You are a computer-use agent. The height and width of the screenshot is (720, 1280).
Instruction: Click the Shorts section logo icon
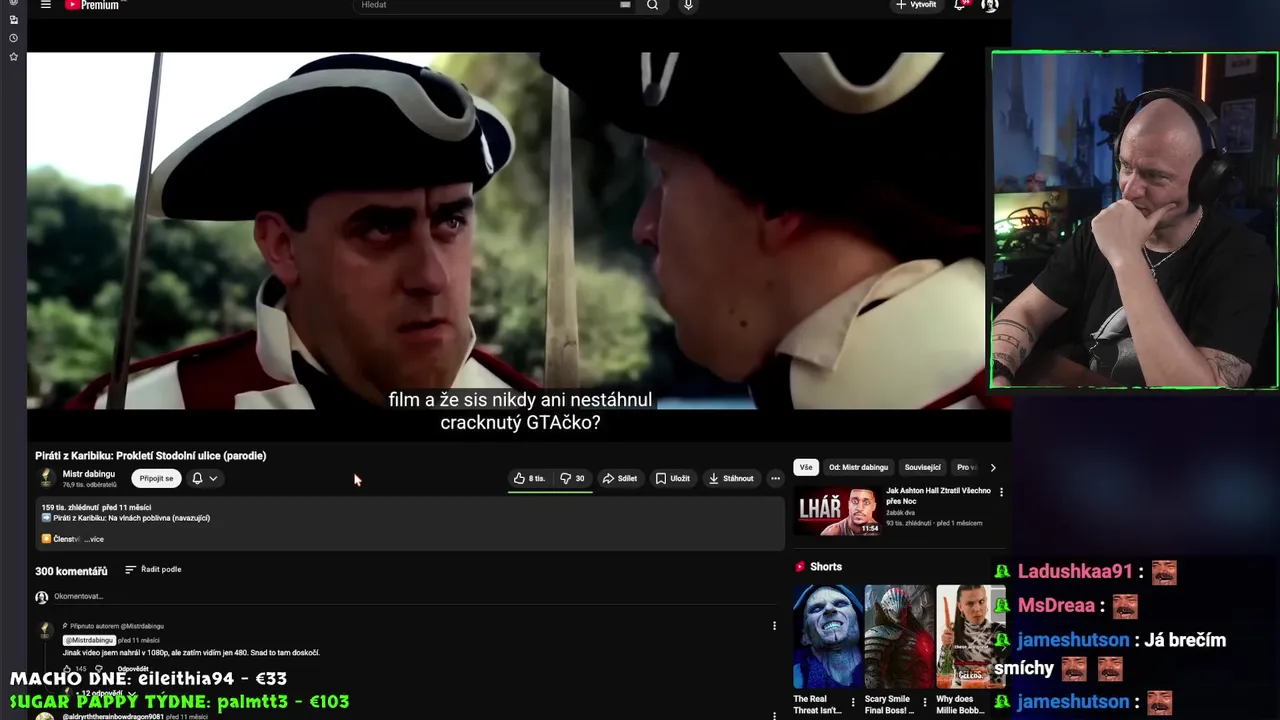800,567
